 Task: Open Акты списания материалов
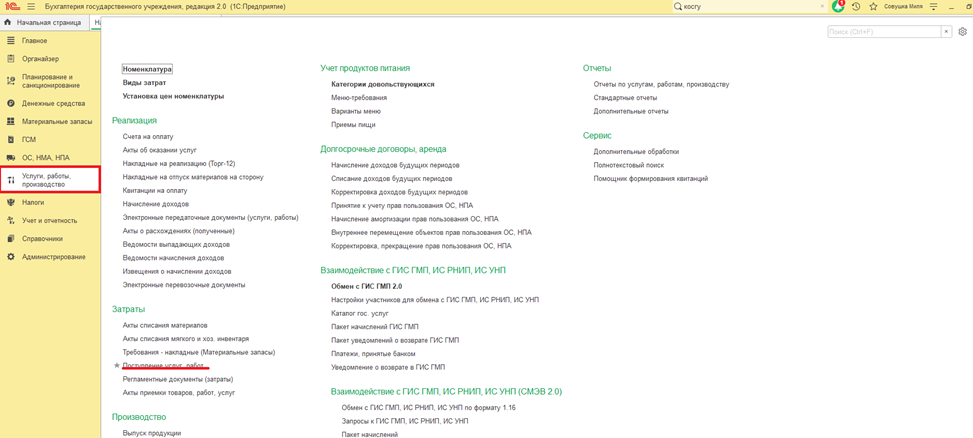point(165,325)
